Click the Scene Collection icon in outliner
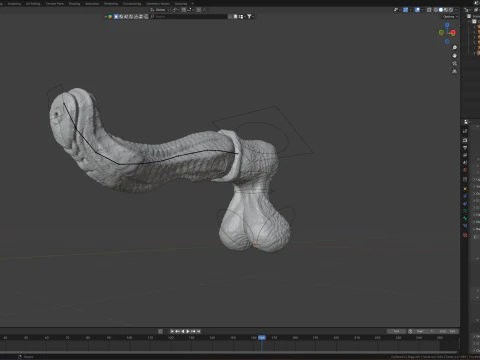The height and width of the screenshot is (360, 480). (469, 16)
